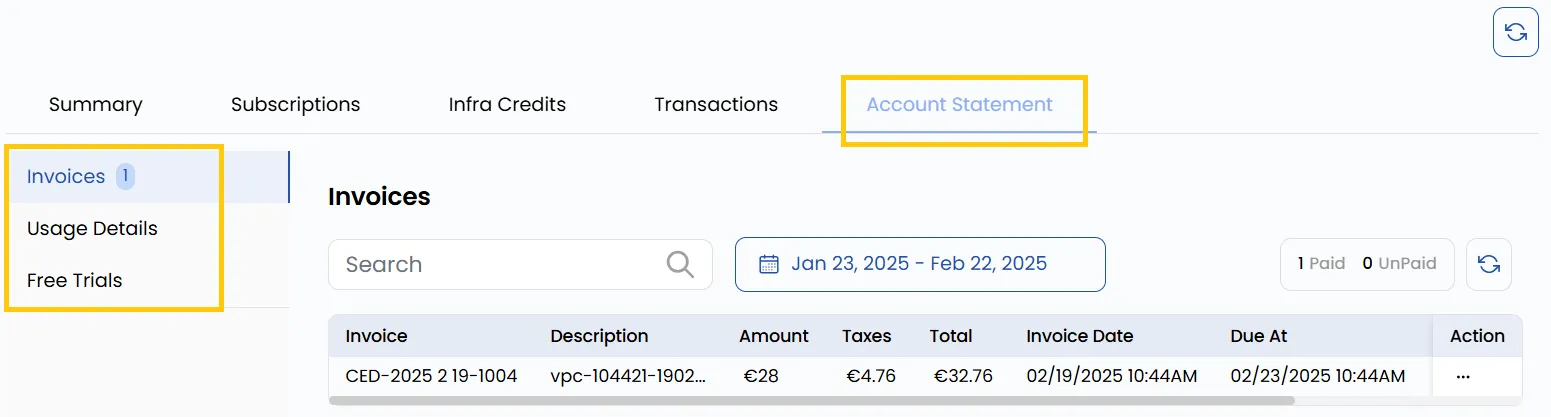Open Usage Details in the sidebar
The width and height of the screenshot is (1551, 417).
[92, 228]
